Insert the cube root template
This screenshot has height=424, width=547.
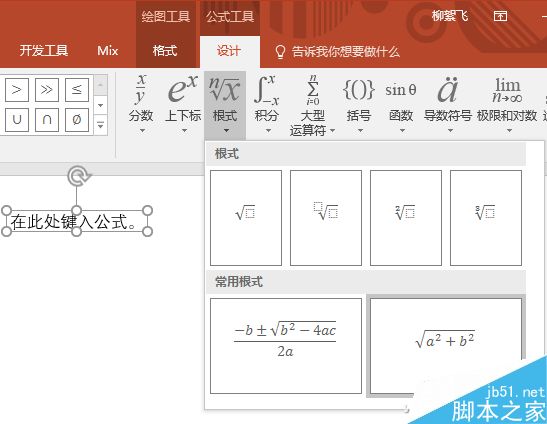click(486, 218)
